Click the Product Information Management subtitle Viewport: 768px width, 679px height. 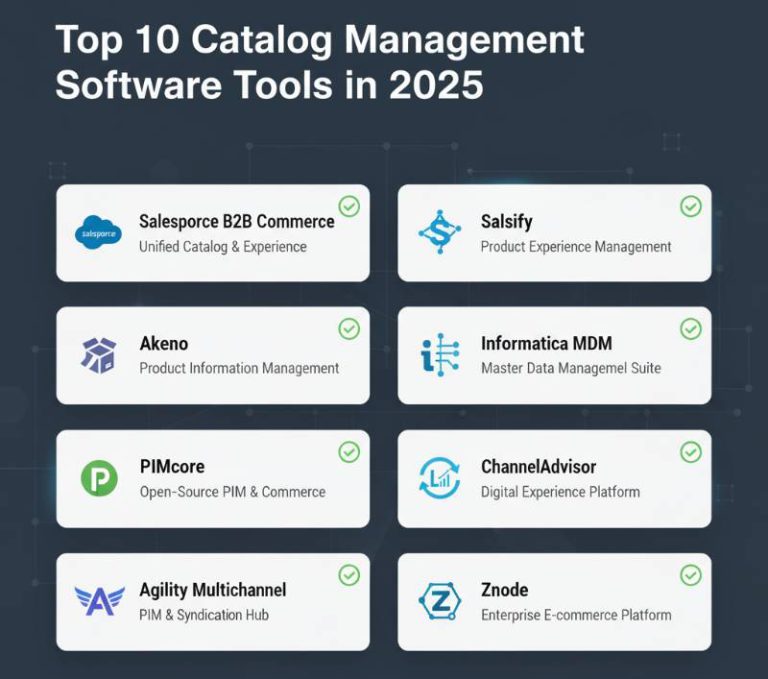click(x=239, y=368)
